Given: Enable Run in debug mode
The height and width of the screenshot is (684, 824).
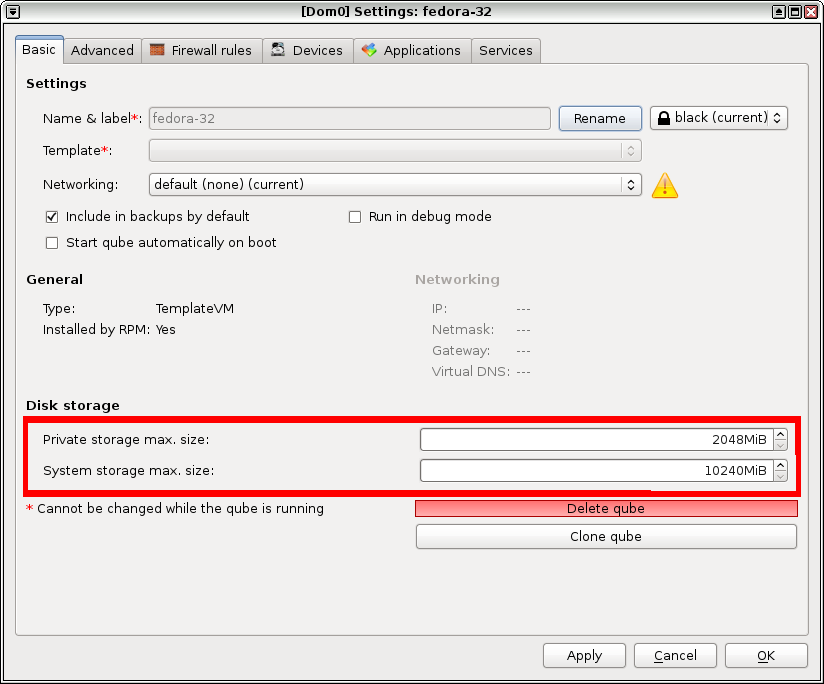Looking at the screenshot, I should 354,216.
